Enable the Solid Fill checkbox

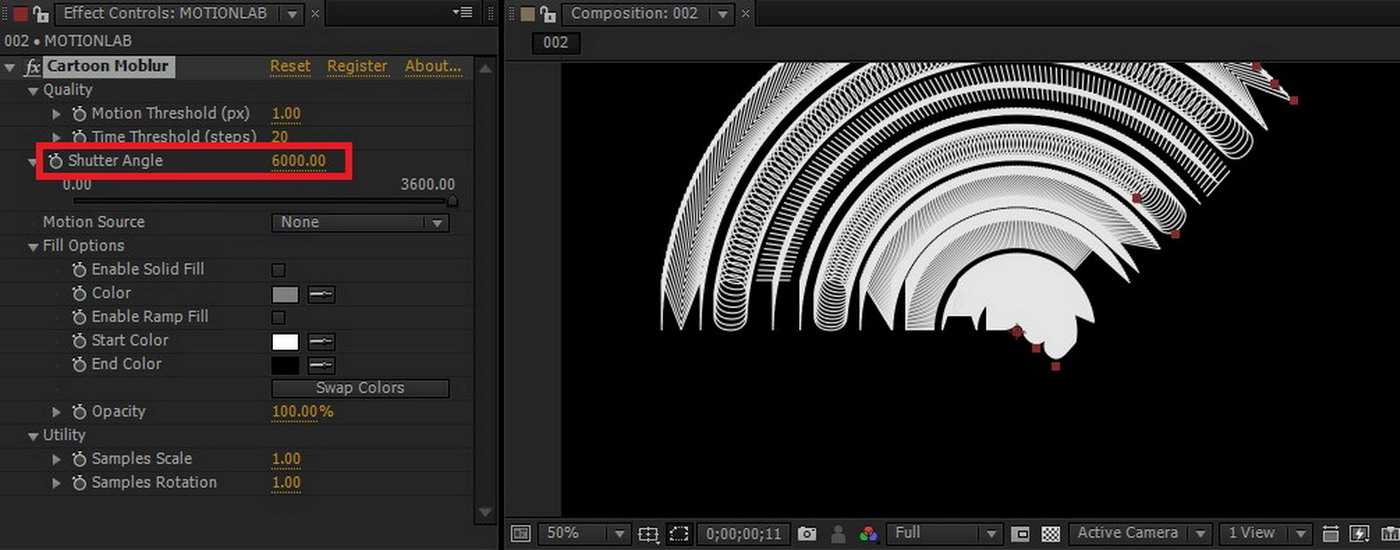pyautogui.click(x=279, y=270)
